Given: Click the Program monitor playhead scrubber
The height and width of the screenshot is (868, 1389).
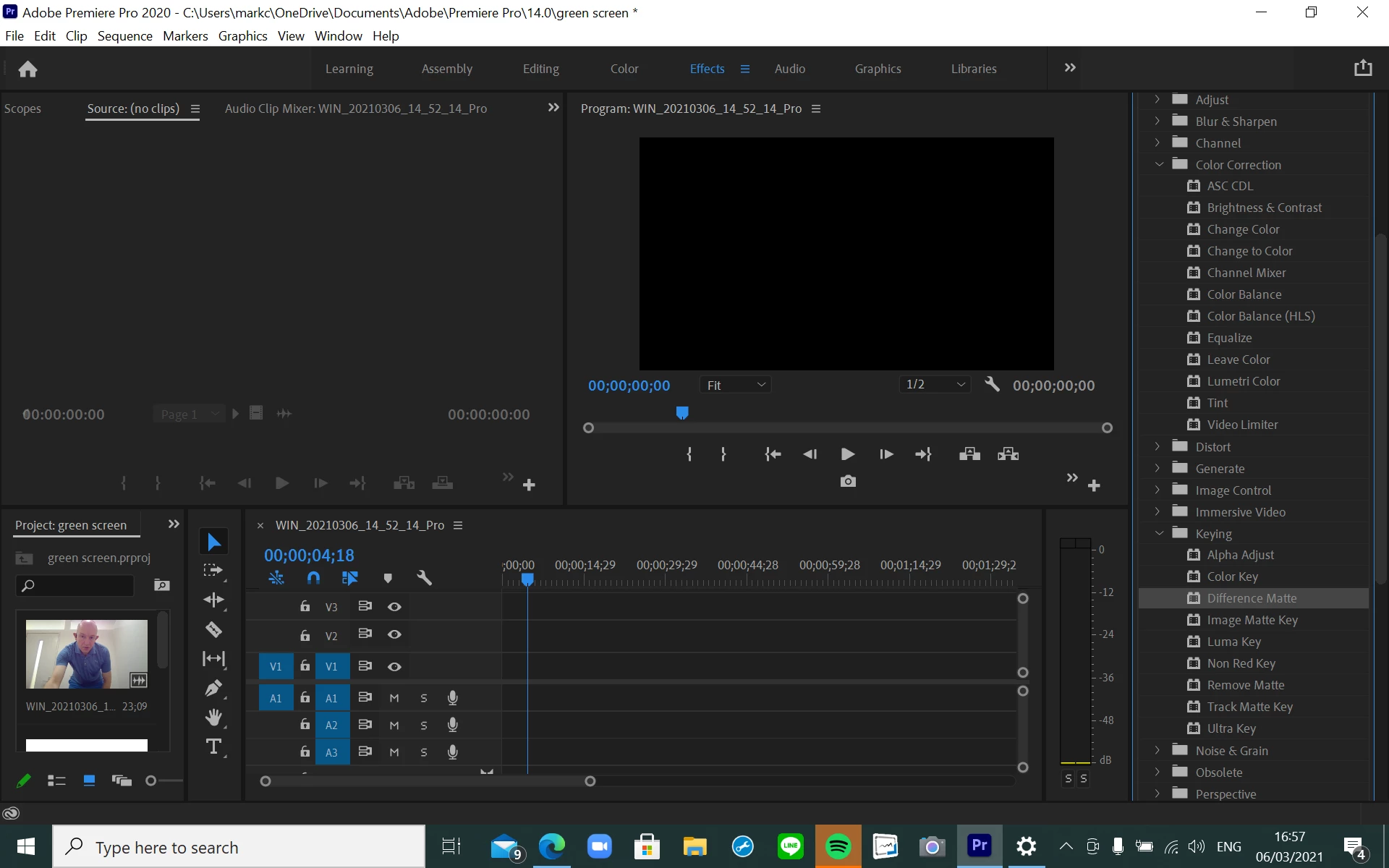Looking at the screenshot, I should point(681,413).
